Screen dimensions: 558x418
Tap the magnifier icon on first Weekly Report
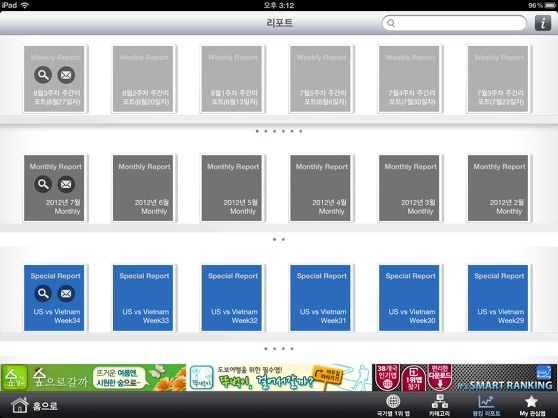[43, 75]
